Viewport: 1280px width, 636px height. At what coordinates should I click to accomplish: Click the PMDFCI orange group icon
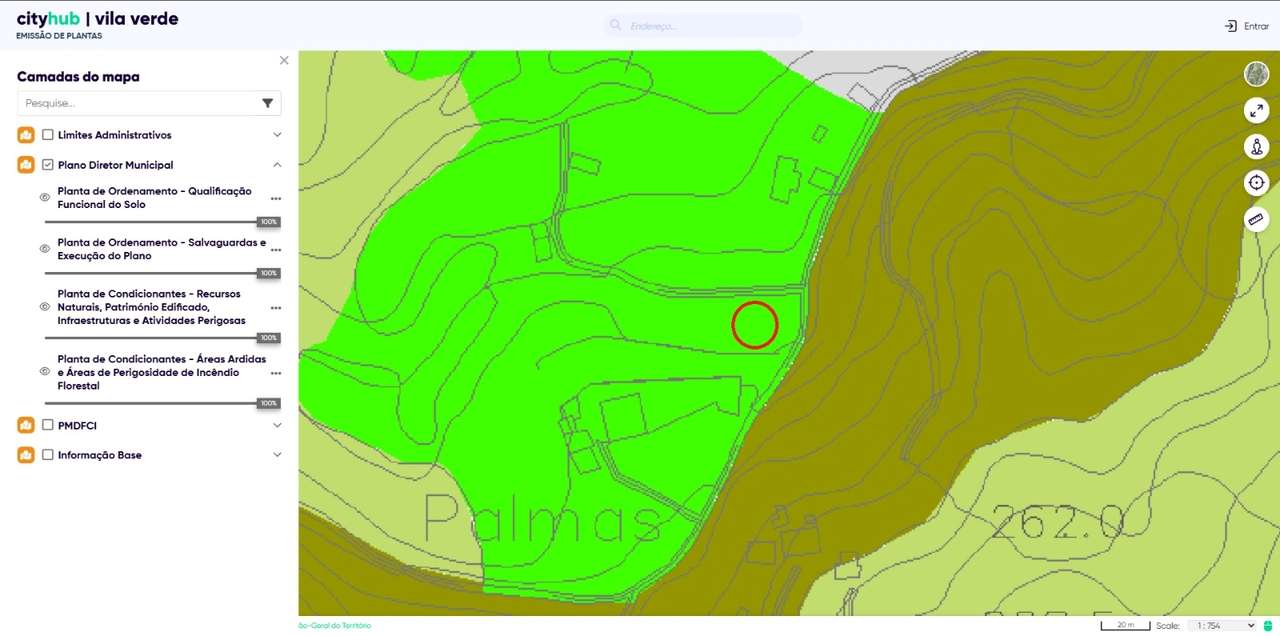pyautogui.click(x=26, y=425)
